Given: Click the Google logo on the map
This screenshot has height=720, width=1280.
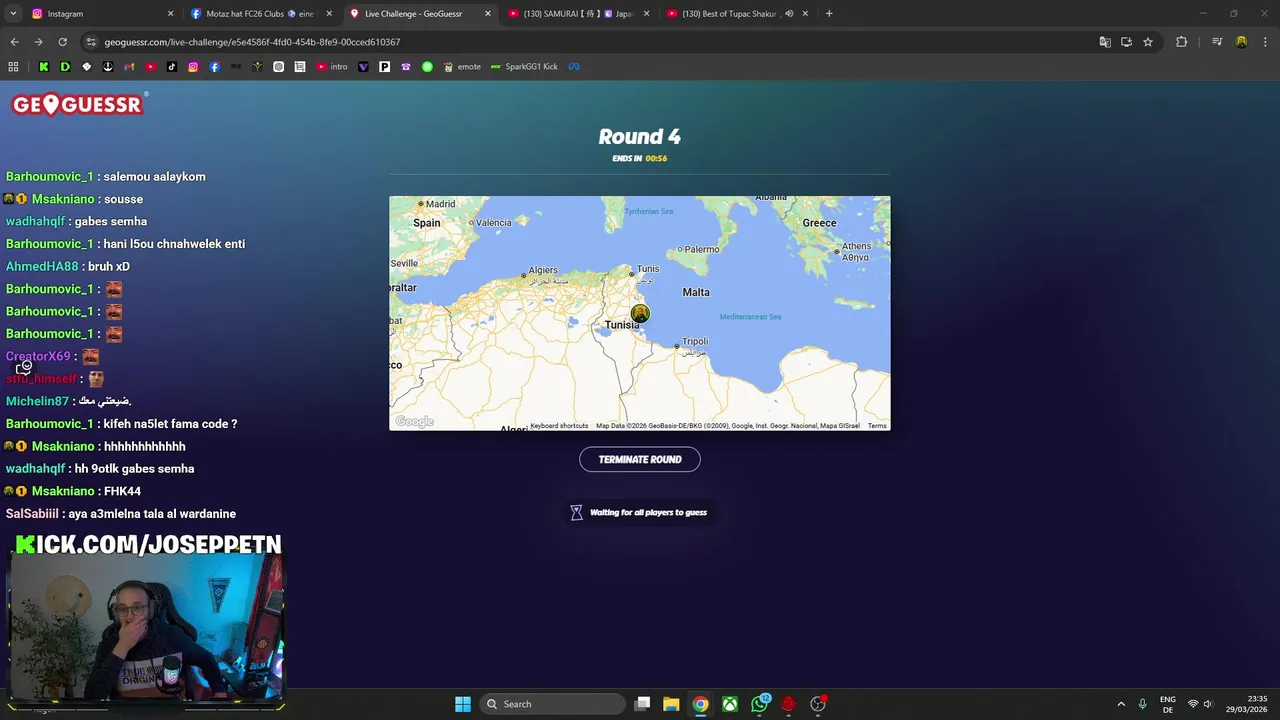Looking at the screenshot, I should click(x=414, y=422).
